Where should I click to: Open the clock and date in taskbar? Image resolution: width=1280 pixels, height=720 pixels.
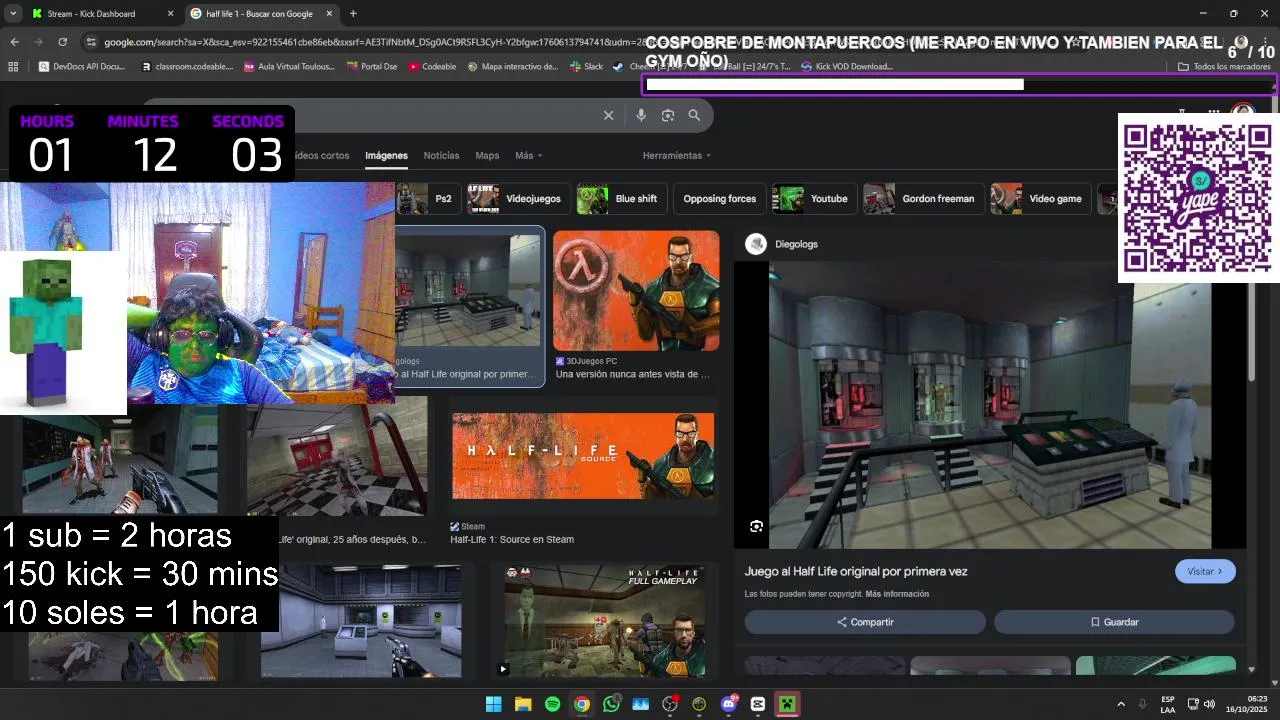[1247, 704]
